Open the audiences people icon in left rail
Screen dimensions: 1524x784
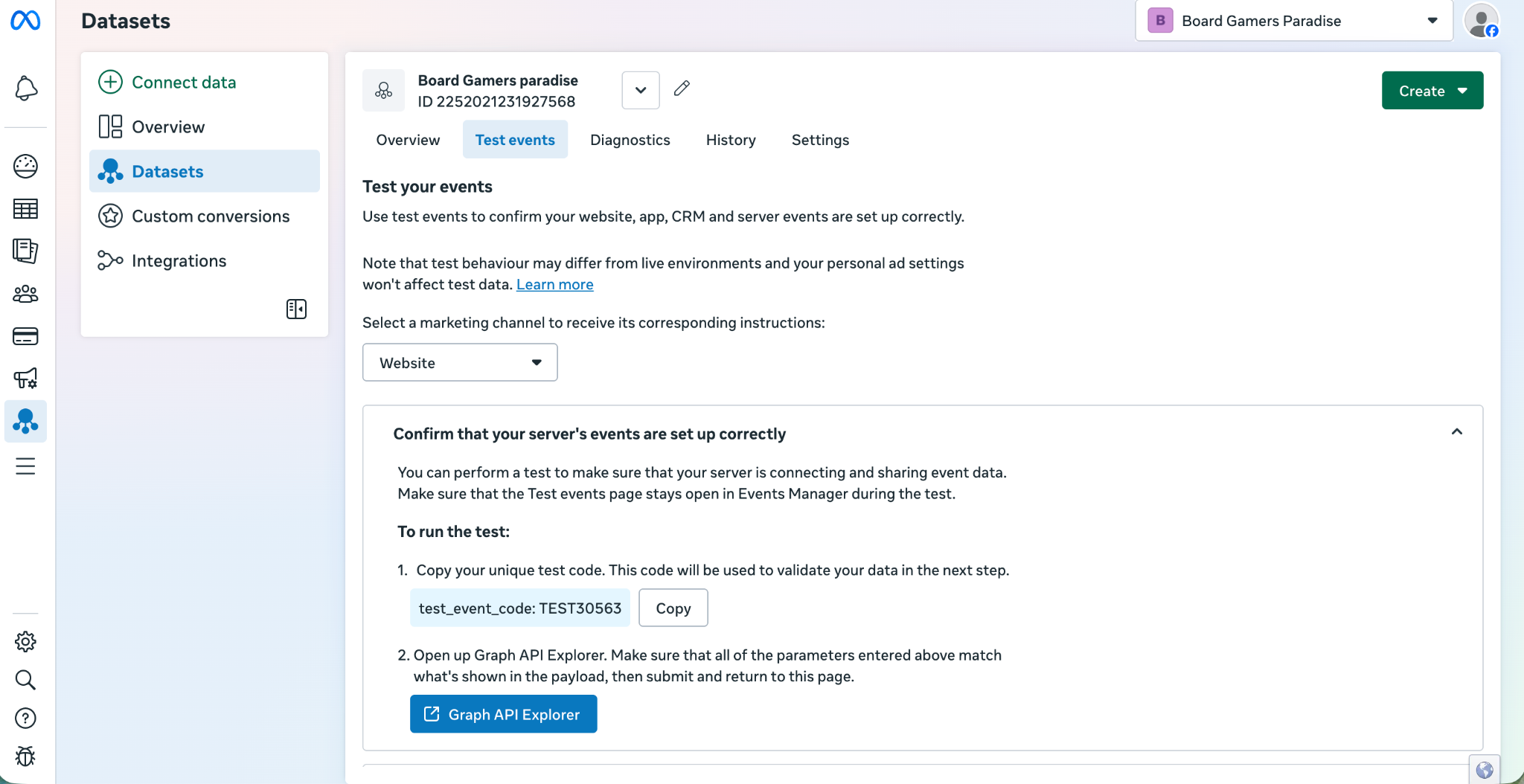tap(25, 294)
